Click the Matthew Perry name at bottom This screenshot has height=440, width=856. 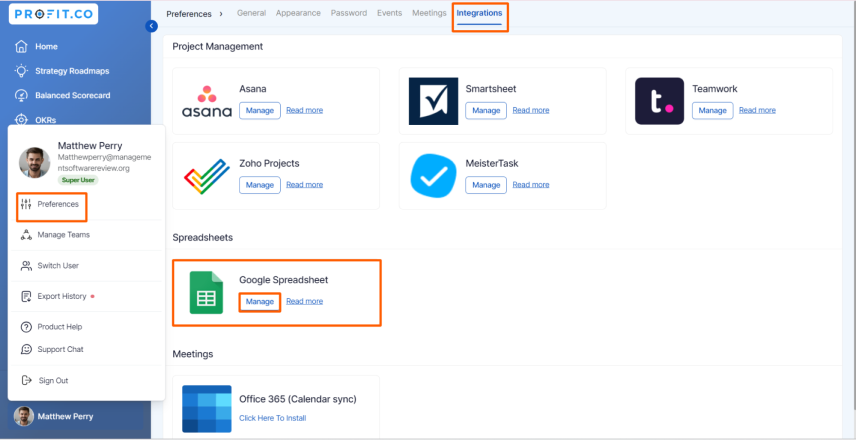65,416
